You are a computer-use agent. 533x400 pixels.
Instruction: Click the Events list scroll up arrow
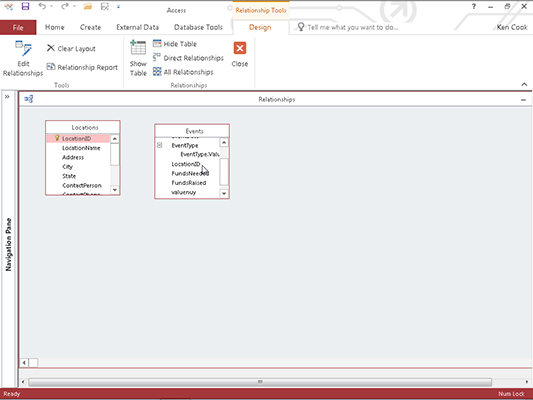[x=224, y=142]
